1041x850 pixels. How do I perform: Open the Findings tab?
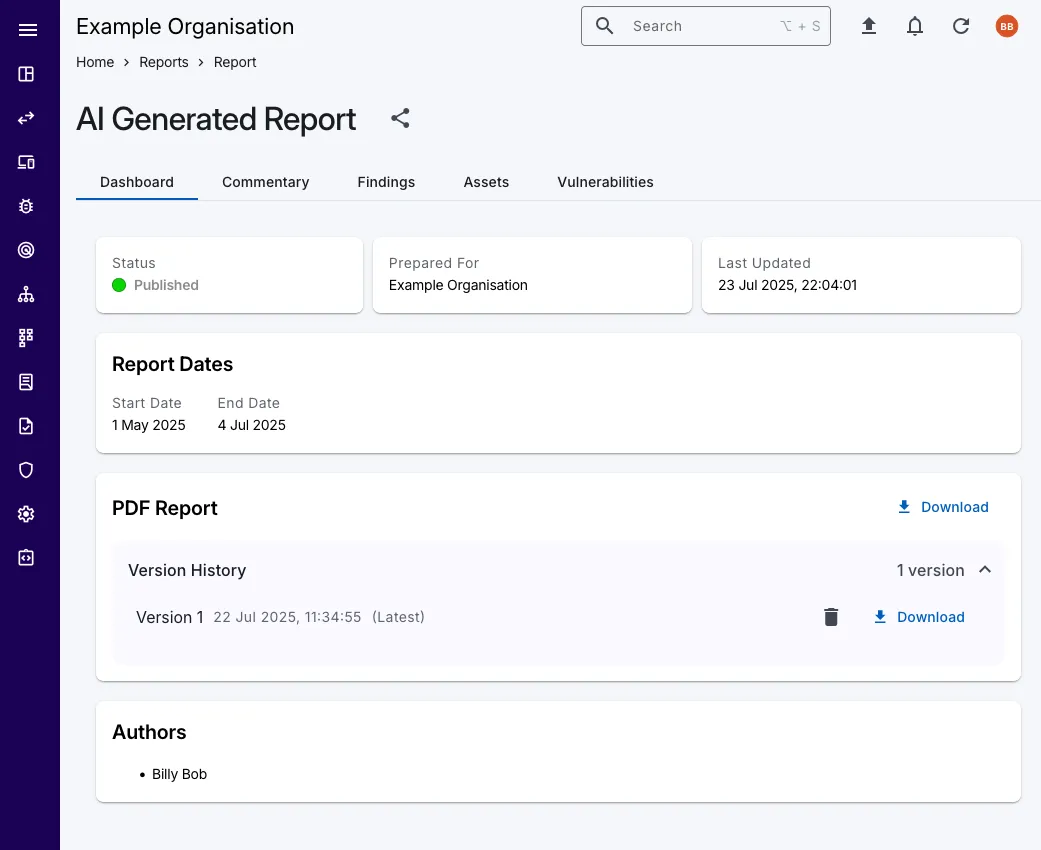coord(386,182)
